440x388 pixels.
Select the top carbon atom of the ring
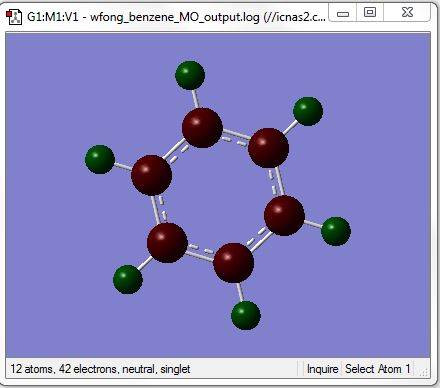tap(202, 128)
